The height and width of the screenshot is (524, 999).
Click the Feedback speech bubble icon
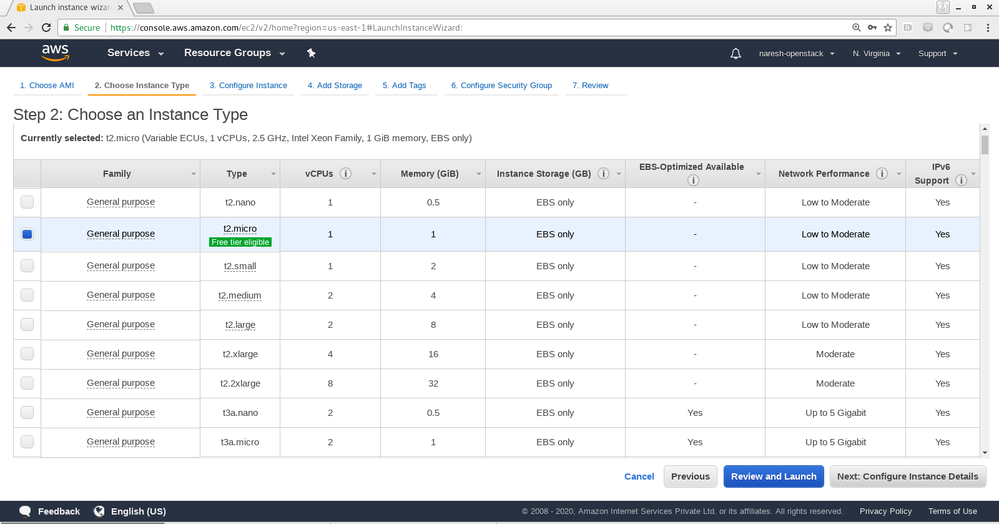click(x=25, y=511)
